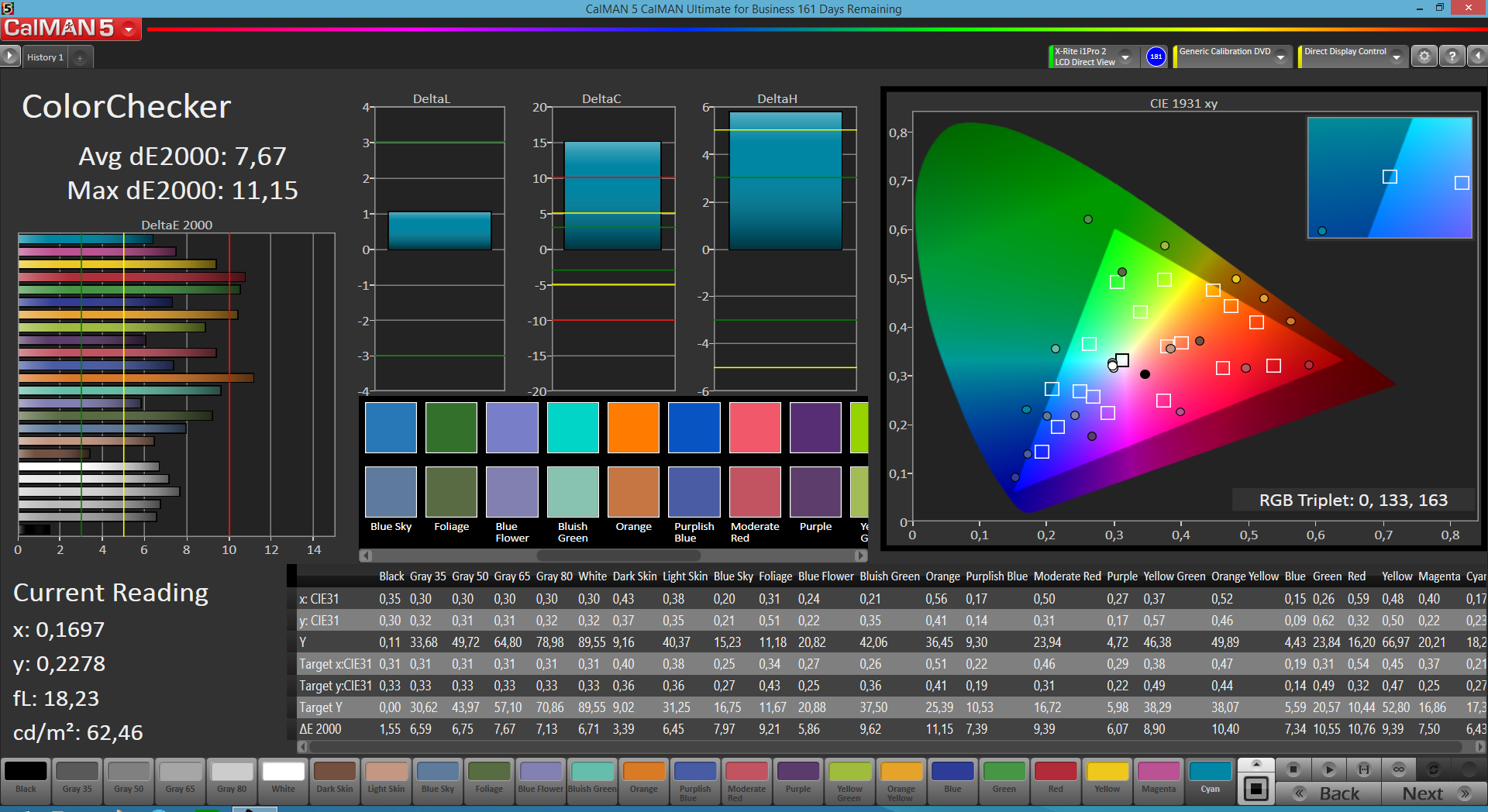
Task: Expand the X-Rite i1Pro 2 meter dropdown
Action: 1125,57
